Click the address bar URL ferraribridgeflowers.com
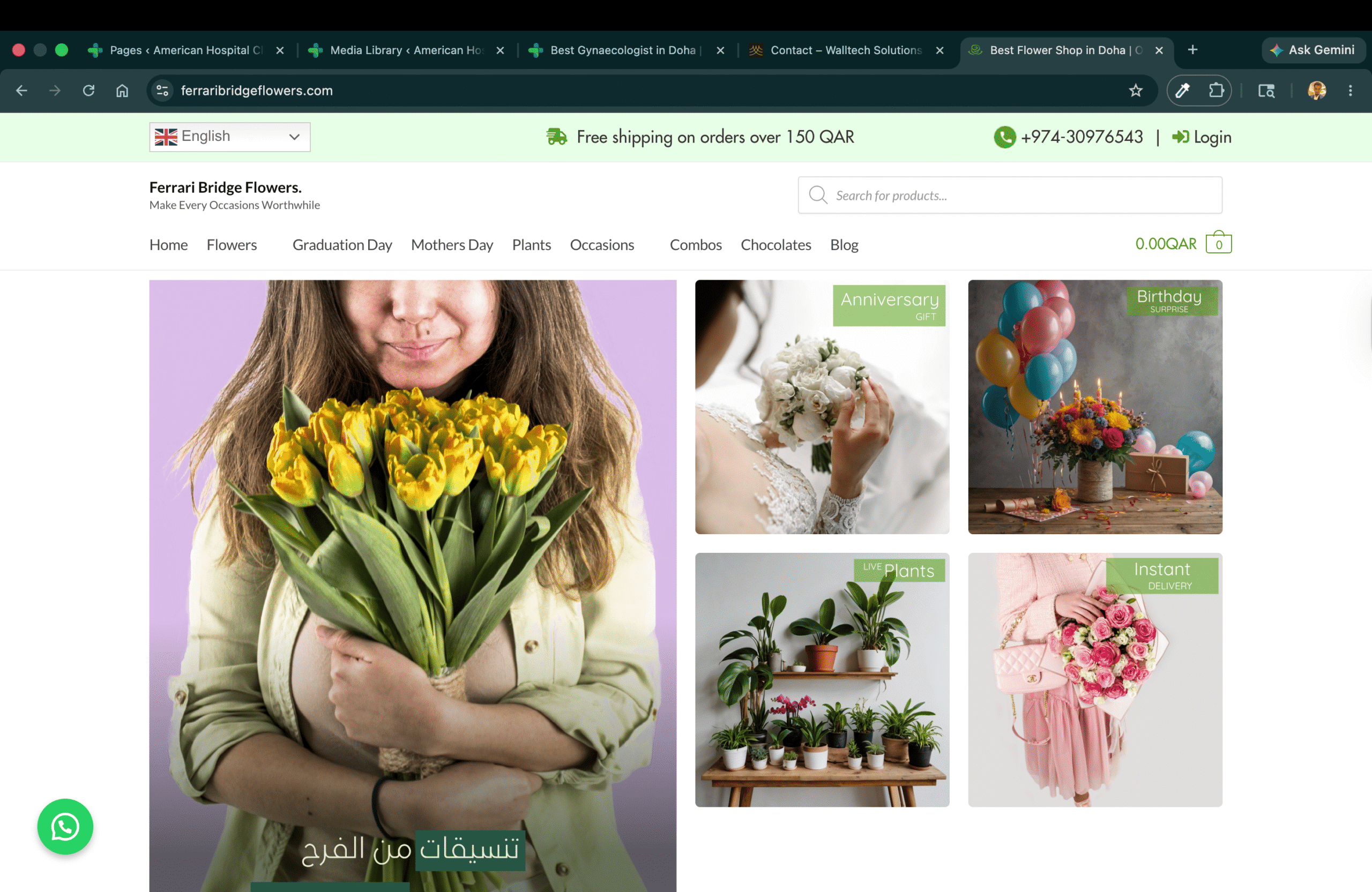Screen dimensions: 1372x892 pos(257,91)
